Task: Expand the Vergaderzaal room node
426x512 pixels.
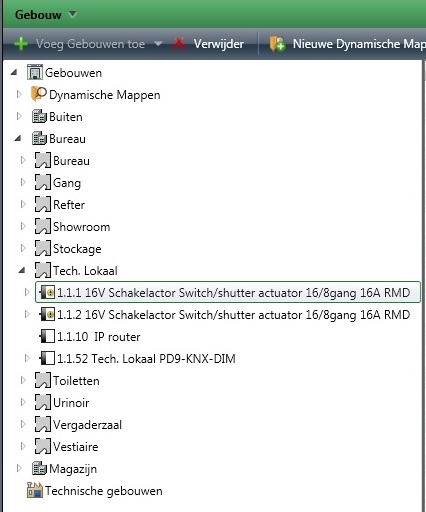Action: 23,424
